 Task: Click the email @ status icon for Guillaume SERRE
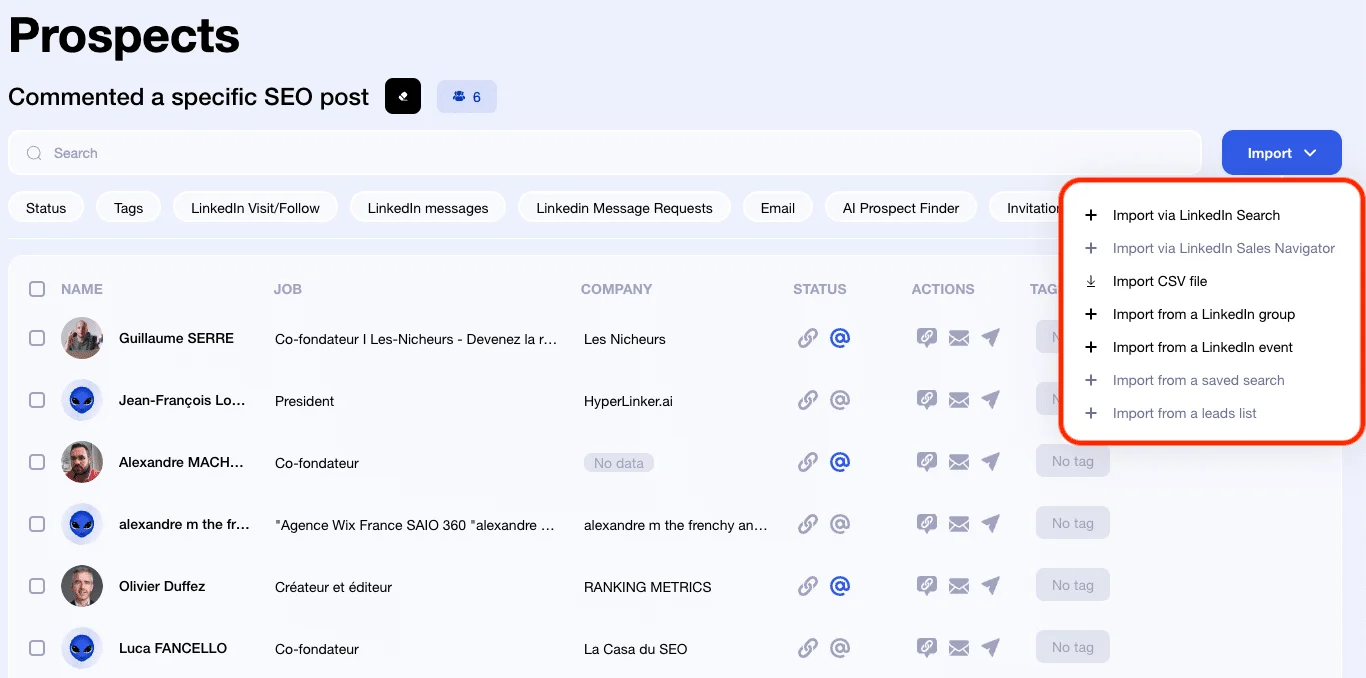[x=840, y=338]
